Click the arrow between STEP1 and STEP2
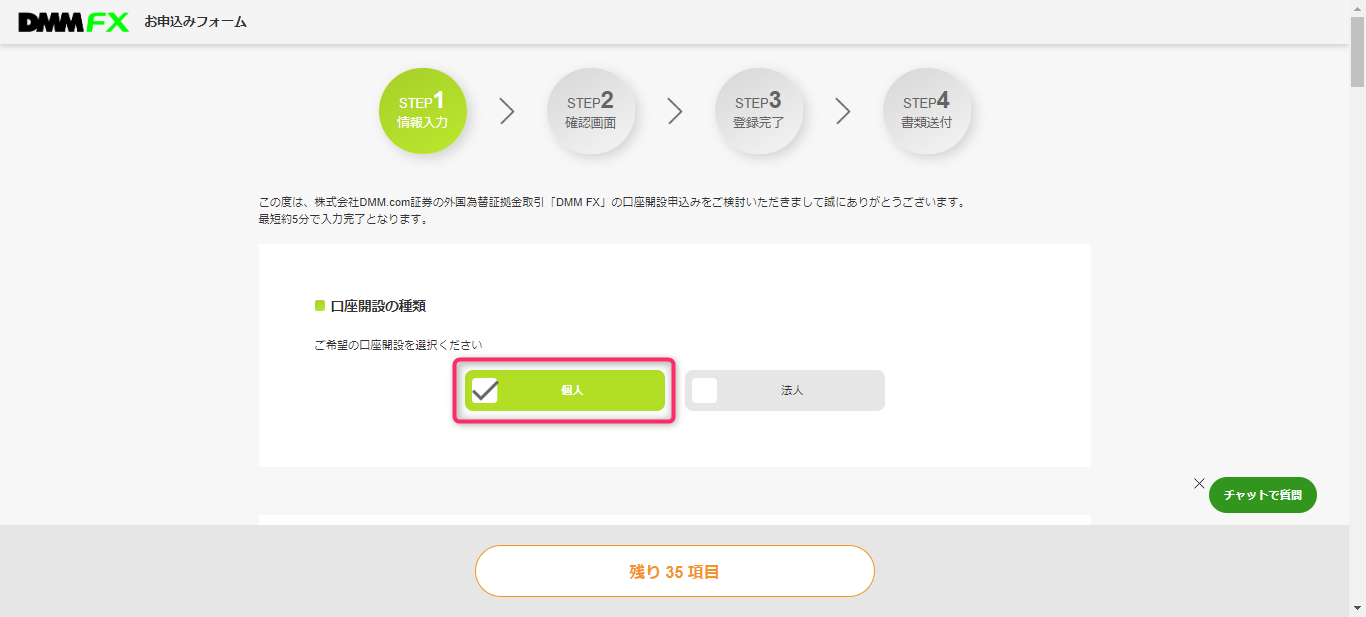This screenshot has width=1366, height=617. click(506, 112)
